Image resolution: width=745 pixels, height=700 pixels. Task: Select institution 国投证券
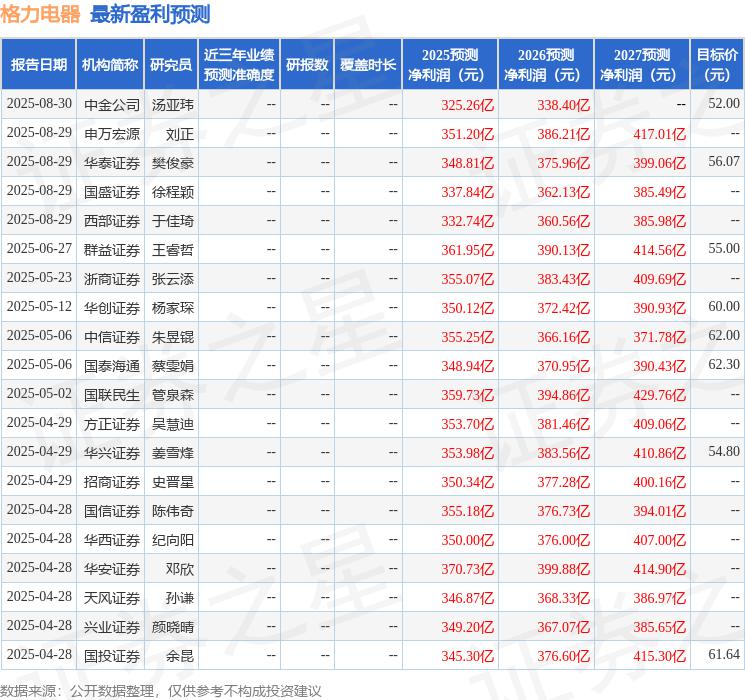click(112, 656)
